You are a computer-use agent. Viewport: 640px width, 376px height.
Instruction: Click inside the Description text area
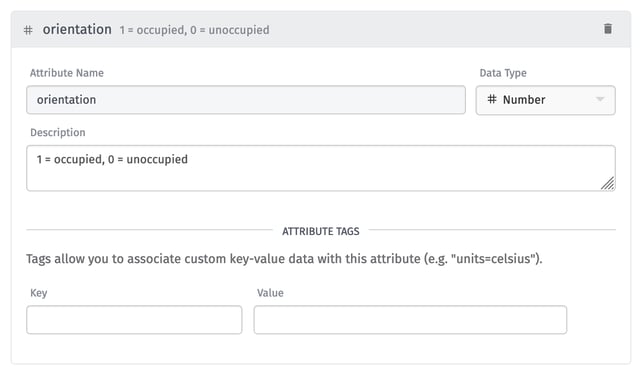click(x=321, y=168)
